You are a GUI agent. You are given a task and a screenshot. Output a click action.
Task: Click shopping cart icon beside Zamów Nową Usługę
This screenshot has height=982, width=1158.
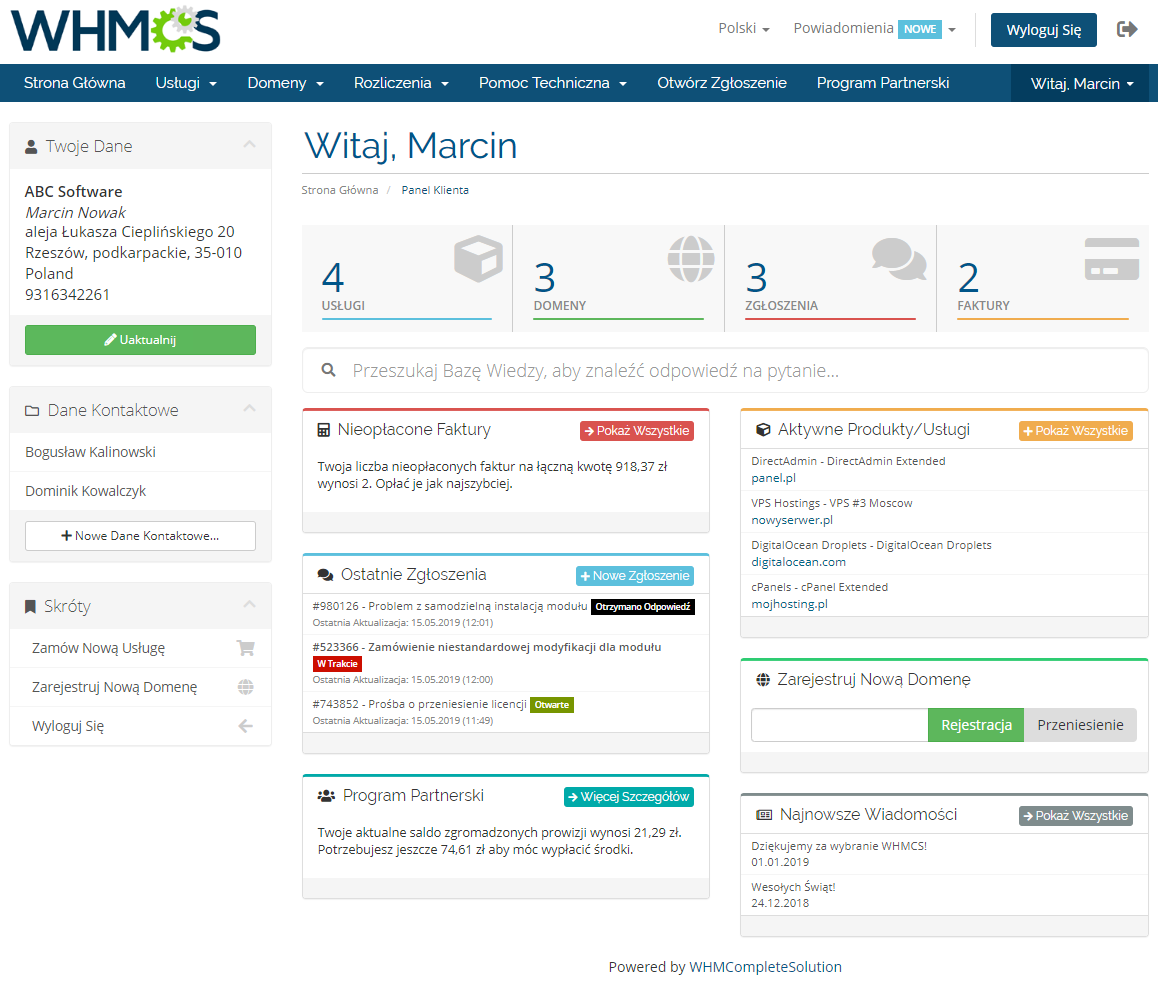pos(245,648)
